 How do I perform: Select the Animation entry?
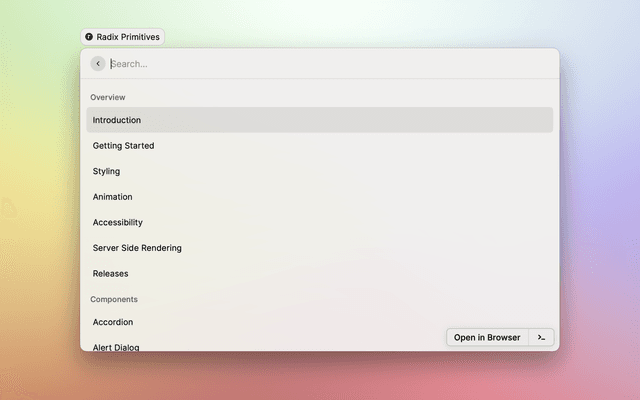[112, 197]
